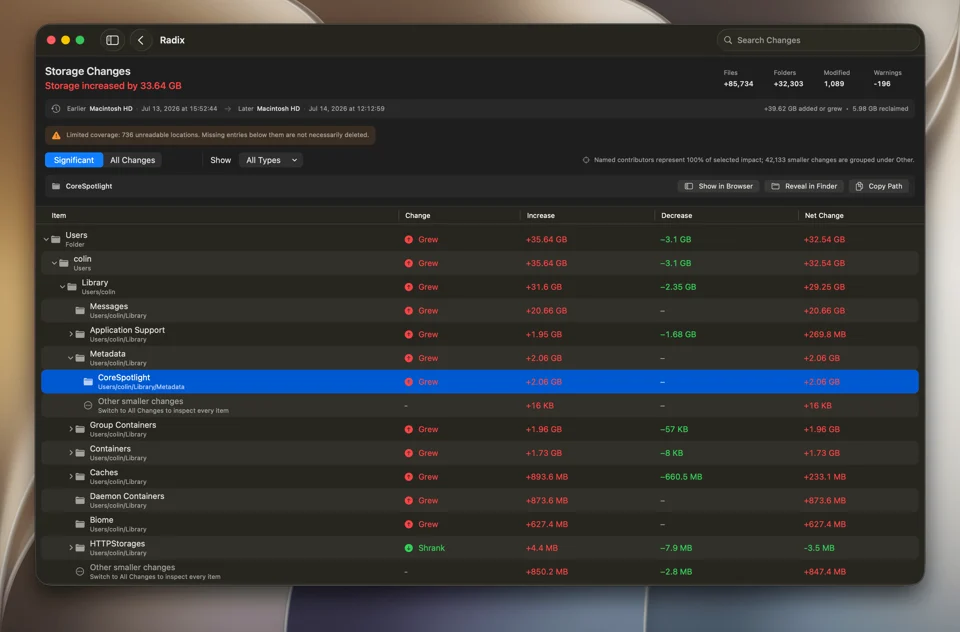
Task: Collapse the Library folder
Action: (x=62, y=287)
